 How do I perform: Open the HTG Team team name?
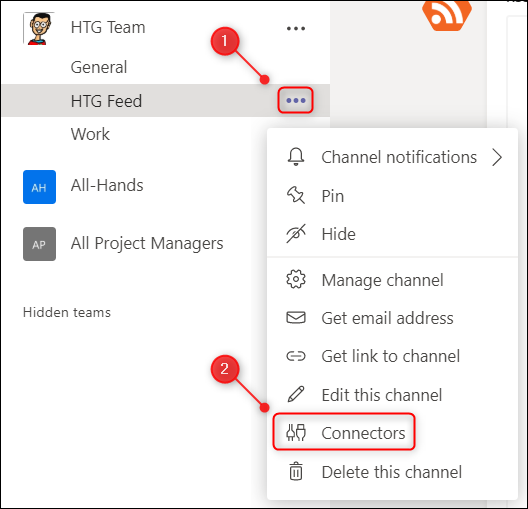[108, 27]
